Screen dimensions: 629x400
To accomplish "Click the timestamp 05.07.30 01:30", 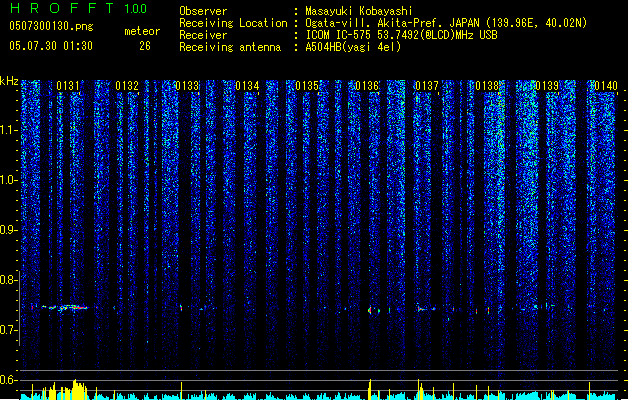I will (51, 46).
